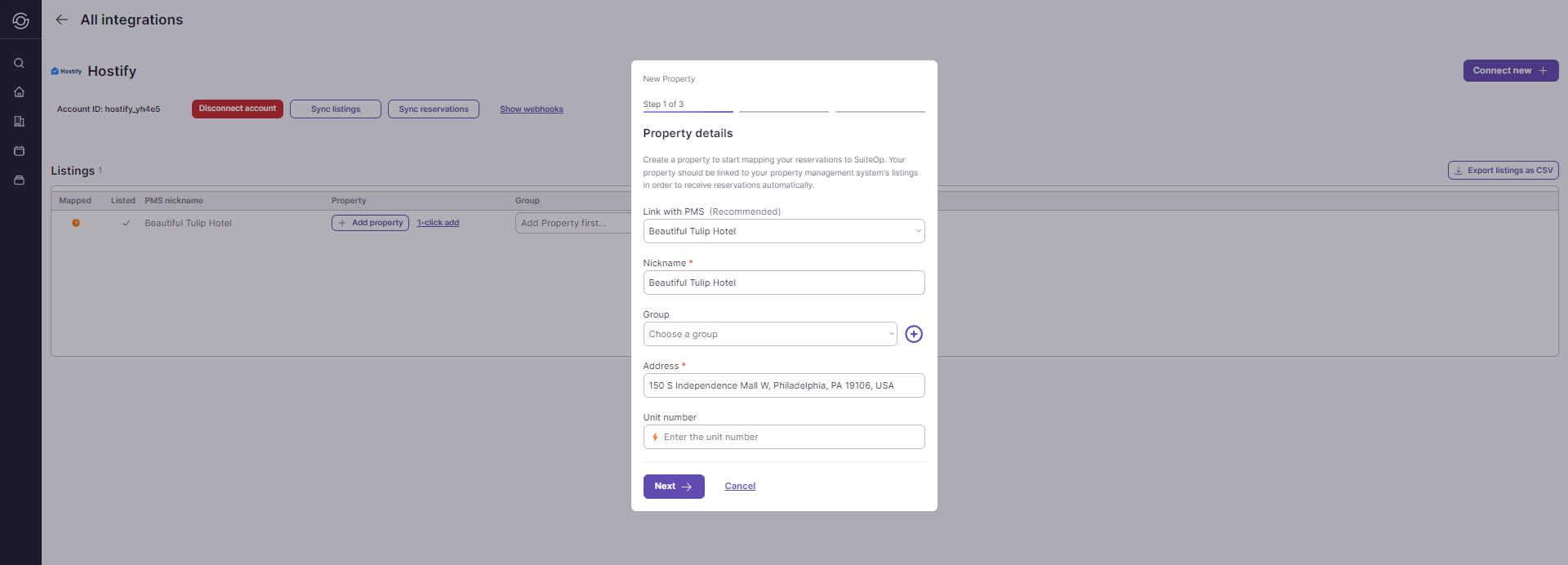This screenshot has width=1568, height=565.
Task: Click the Unit number input field
Action: coord(789,437)
